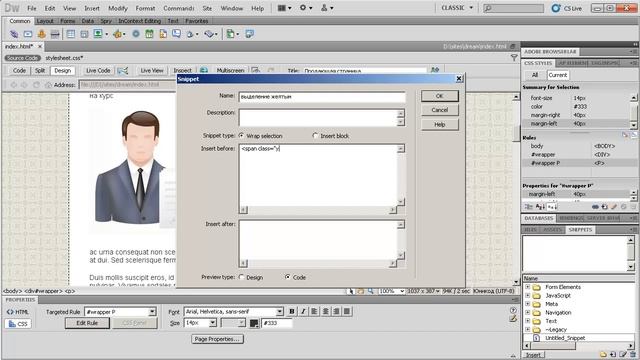640x360 pixels.
Task: Open Page Properties
Action: 217,339
